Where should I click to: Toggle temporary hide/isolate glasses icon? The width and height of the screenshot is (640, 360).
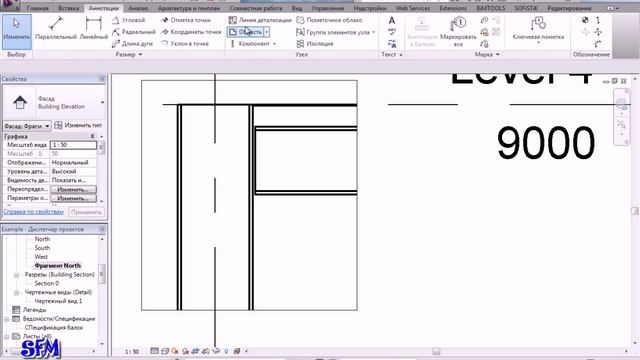point(216,351)
